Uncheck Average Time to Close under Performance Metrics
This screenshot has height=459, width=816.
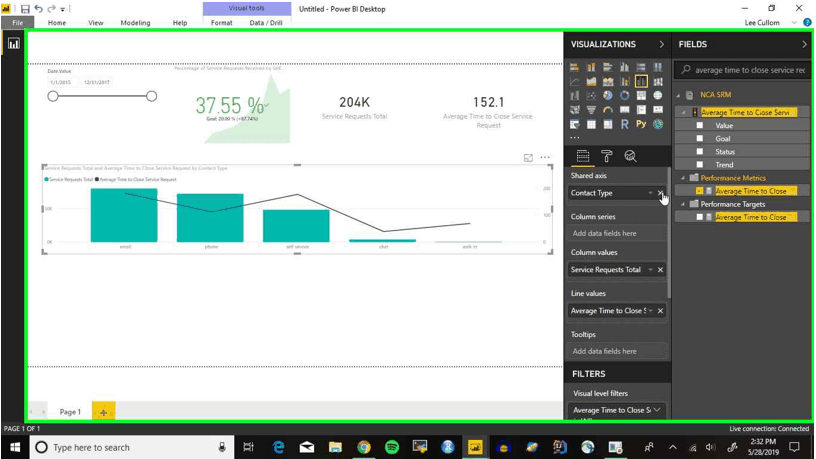pos(699,191)
